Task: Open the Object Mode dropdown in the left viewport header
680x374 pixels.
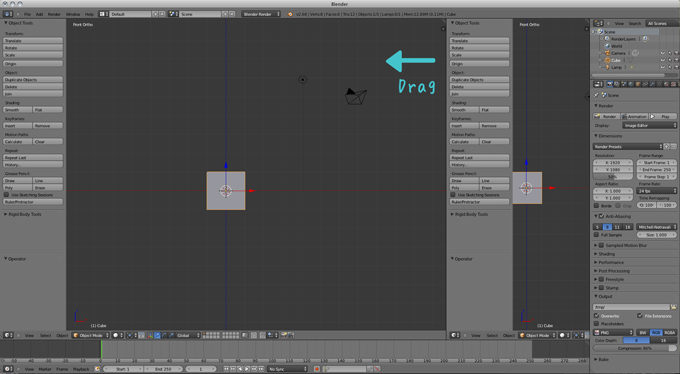Action: coord(90,335)
